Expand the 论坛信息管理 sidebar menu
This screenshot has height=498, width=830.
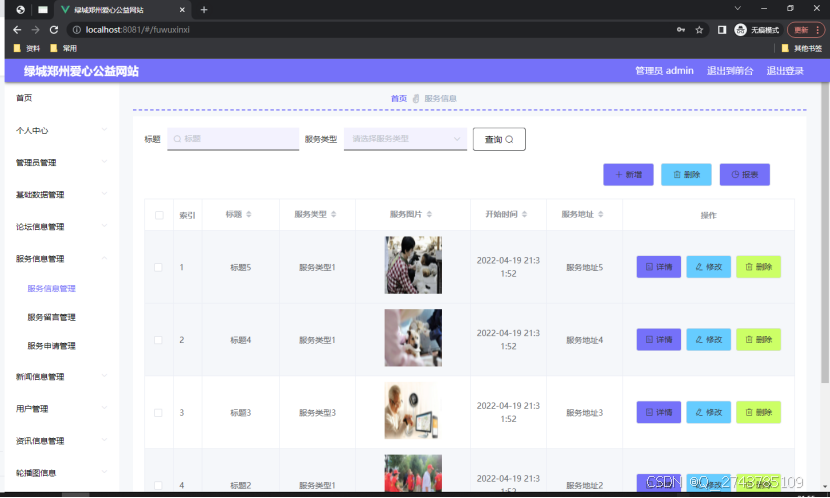coord(61,227)
